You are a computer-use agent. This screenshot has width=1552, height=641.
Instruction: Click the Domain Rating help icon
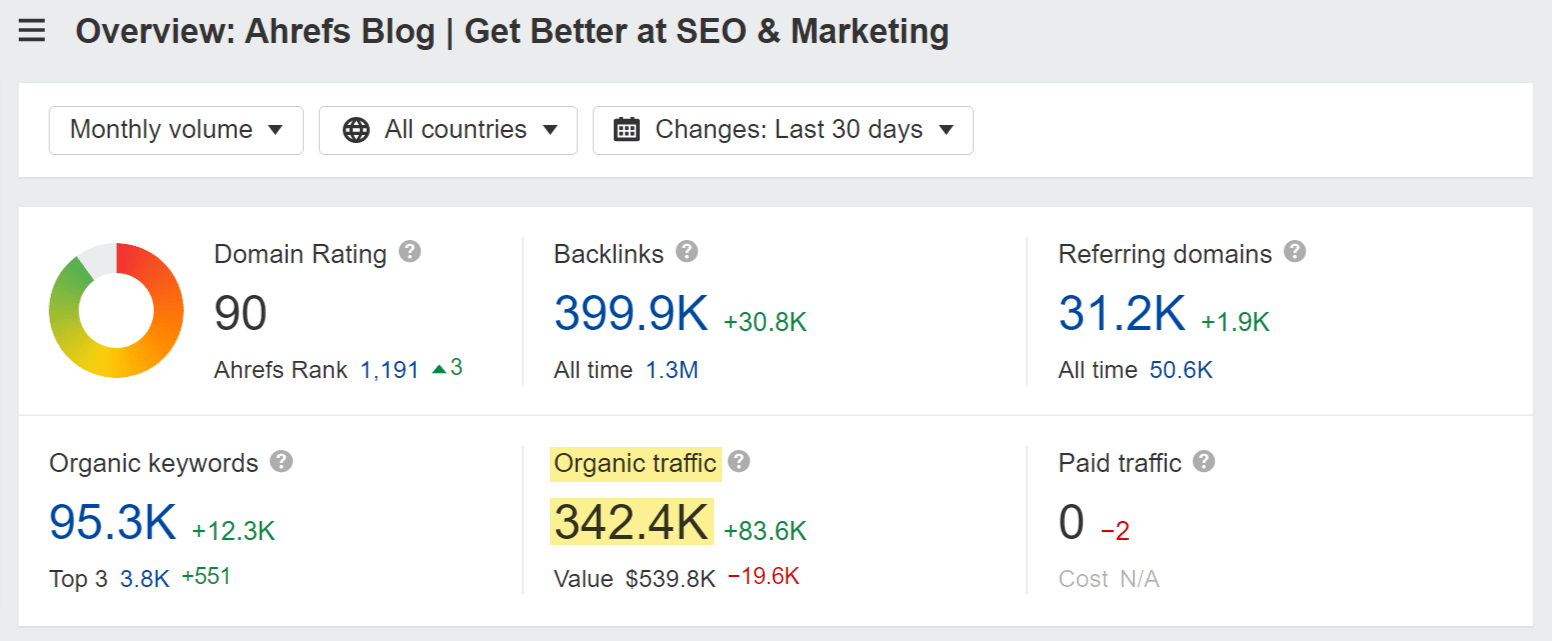tap(410, 253)
